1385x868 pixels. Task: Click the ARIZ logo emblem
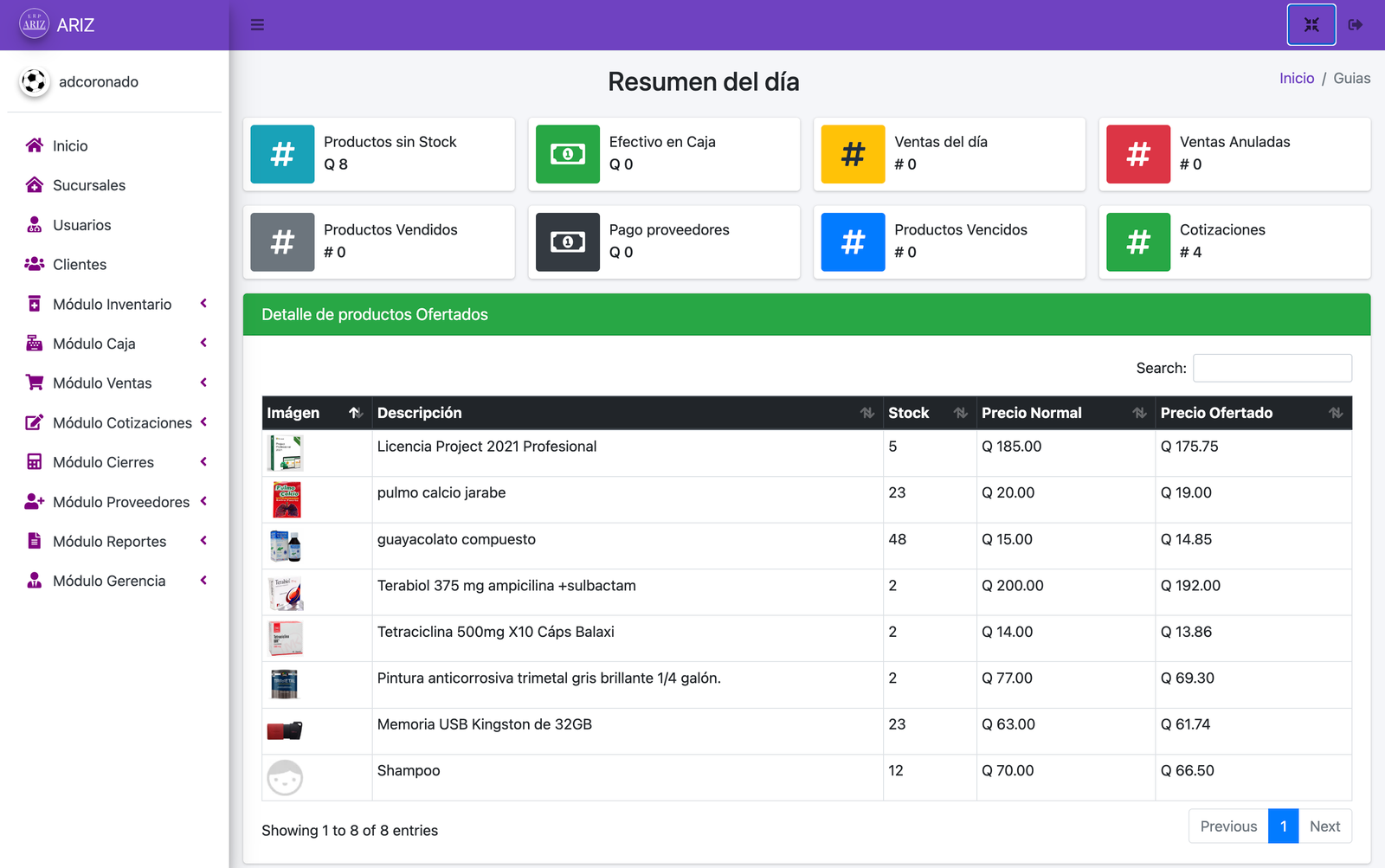(x=35, y=24)
